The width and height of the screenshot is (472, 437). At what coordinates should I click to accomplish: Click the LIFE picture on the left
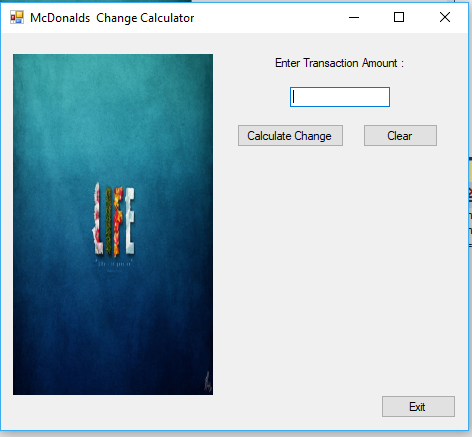[x=113, y=224]
